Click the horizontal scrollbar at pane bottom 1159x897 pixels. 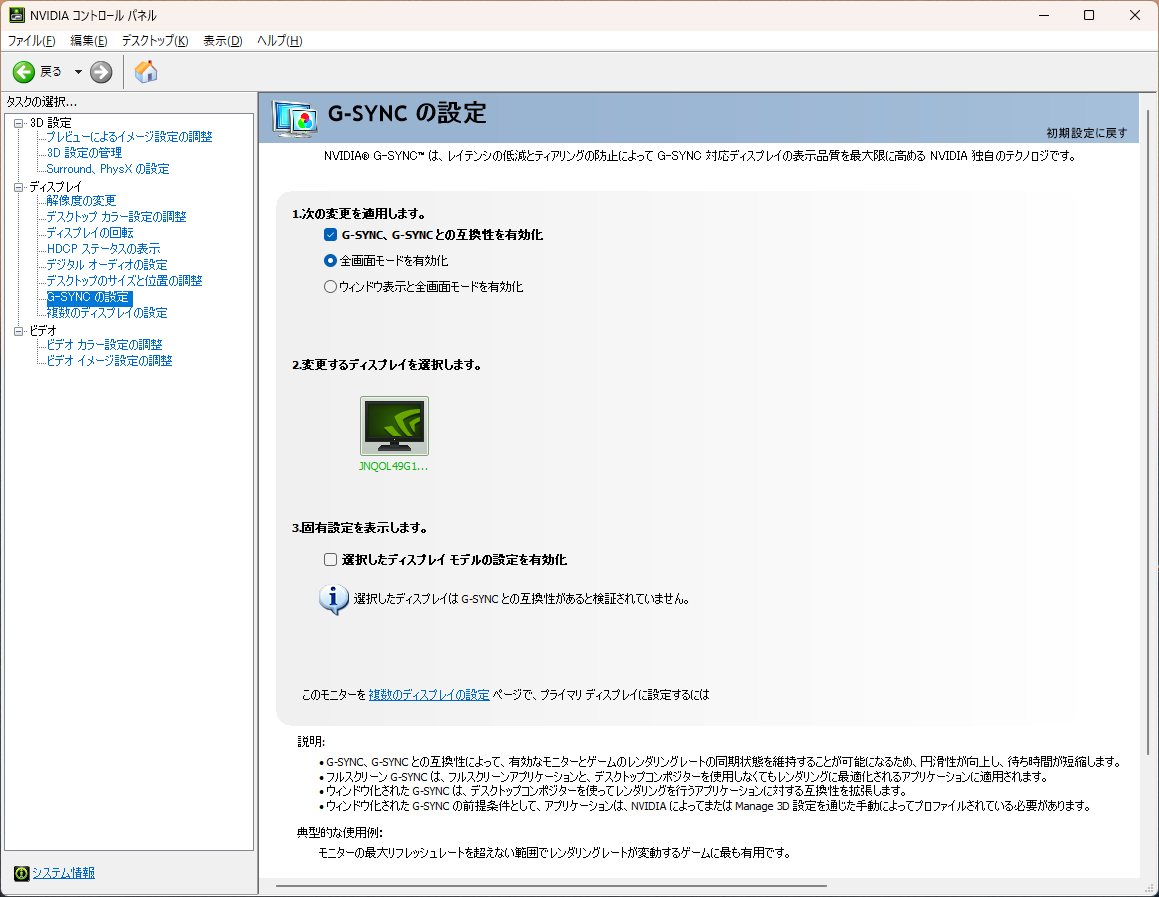(x=551, y=885)
